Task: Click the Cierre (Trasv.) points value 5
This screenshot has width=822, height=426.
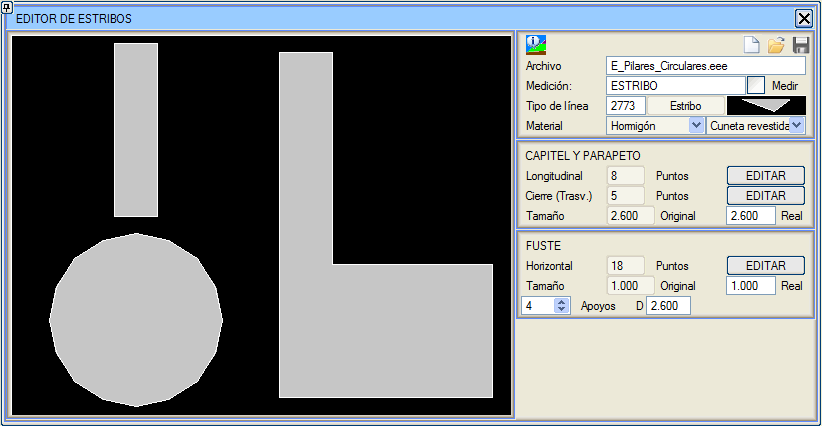Action: pyautogui.click(x=625, y=195)
